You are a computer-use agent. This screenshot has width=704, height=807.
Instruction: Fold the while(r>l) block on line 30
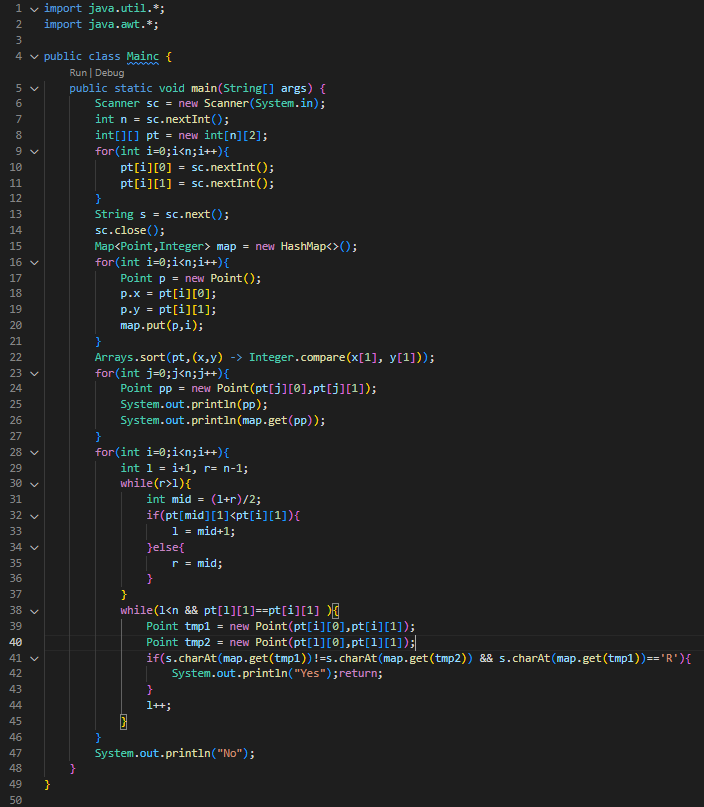pos(34,484)
